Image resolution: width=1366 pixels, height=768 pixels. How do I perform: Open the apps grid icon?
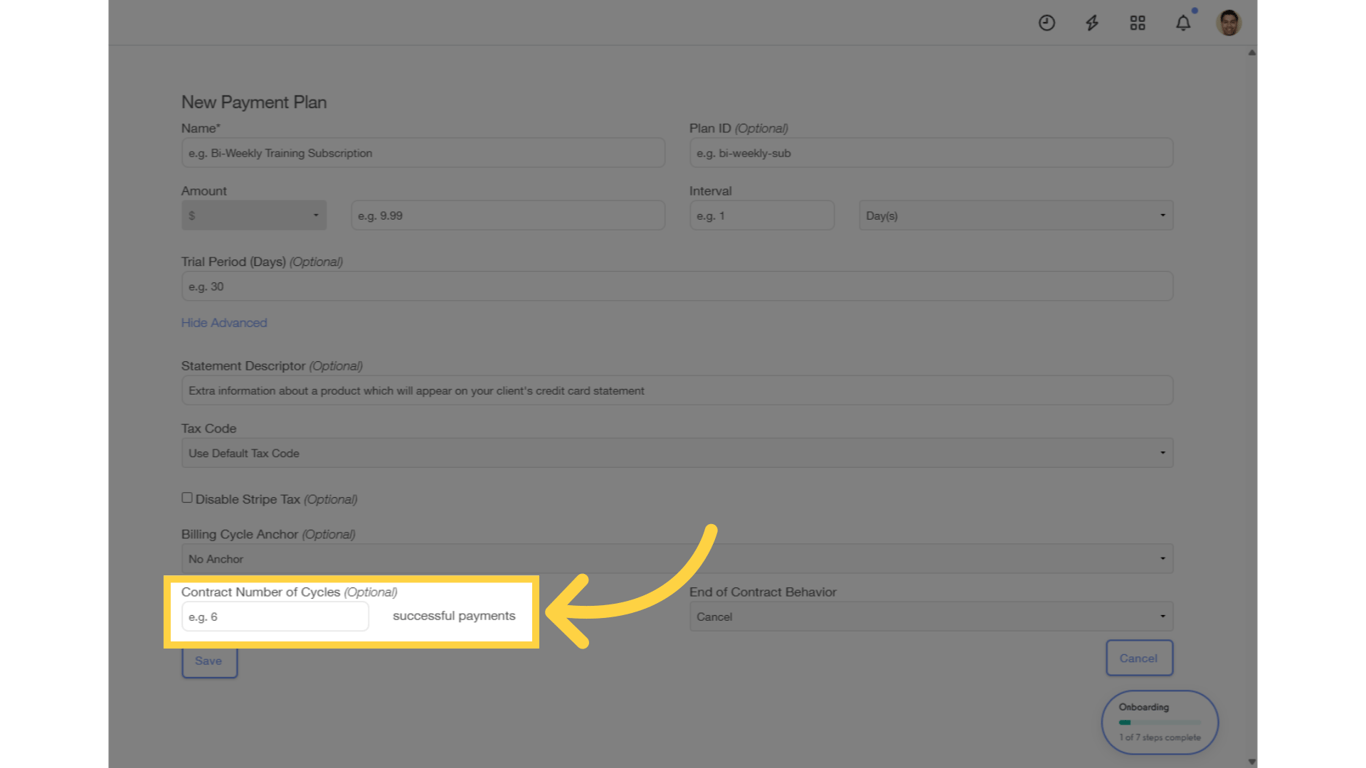(1137, 22)
